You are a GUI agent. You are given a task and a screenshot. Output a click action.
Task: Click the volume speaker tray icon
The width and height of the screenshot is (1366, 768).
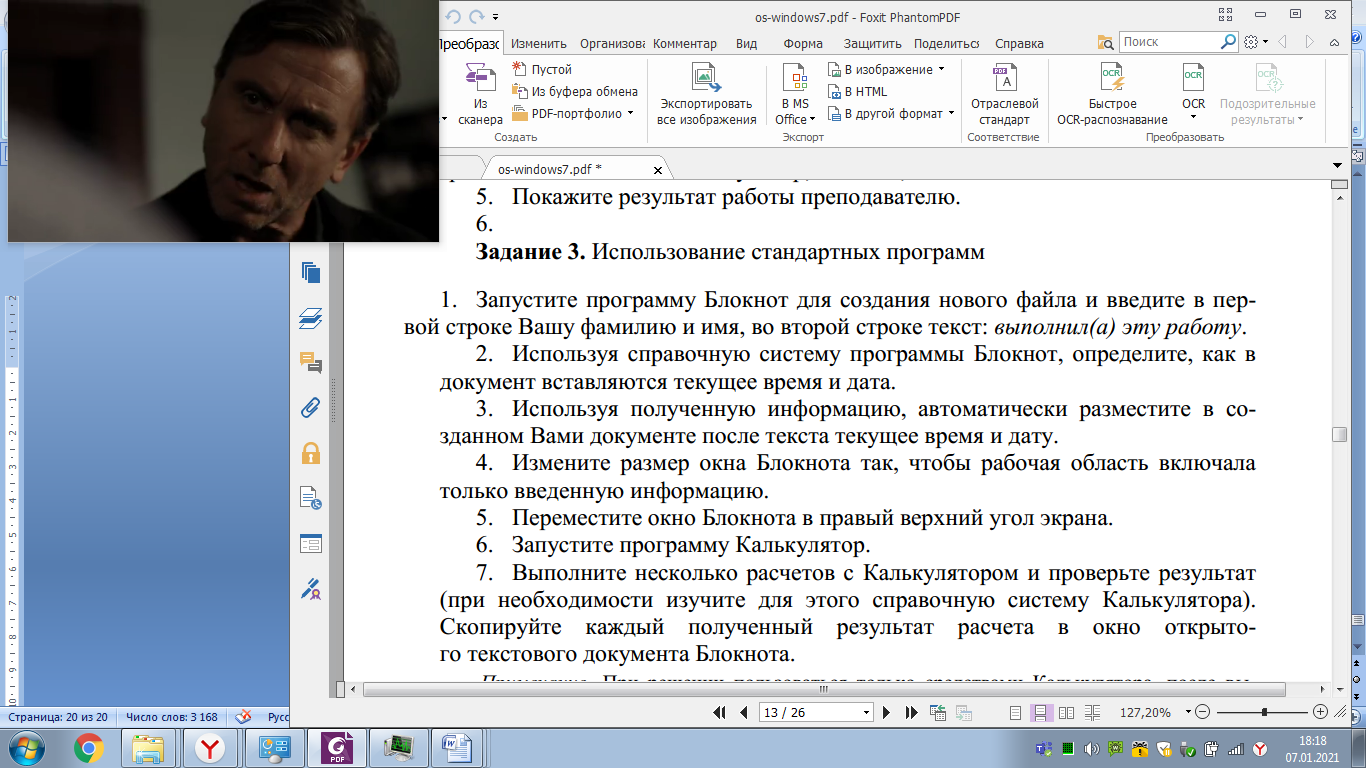(1091, 749)
